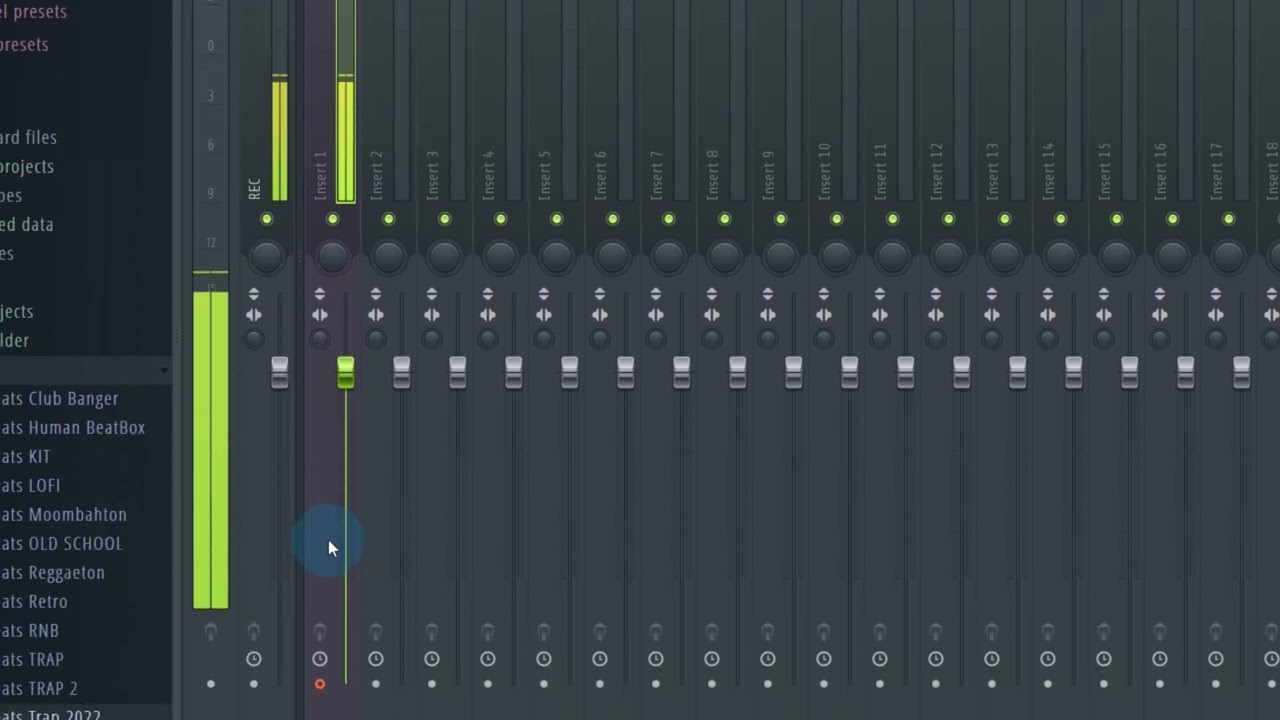Image resolution: width=1280 pixels, height=720 pixels.
Task: Open the Retro folder in browser
Action: pyautogui.click(x=34, y=601)
